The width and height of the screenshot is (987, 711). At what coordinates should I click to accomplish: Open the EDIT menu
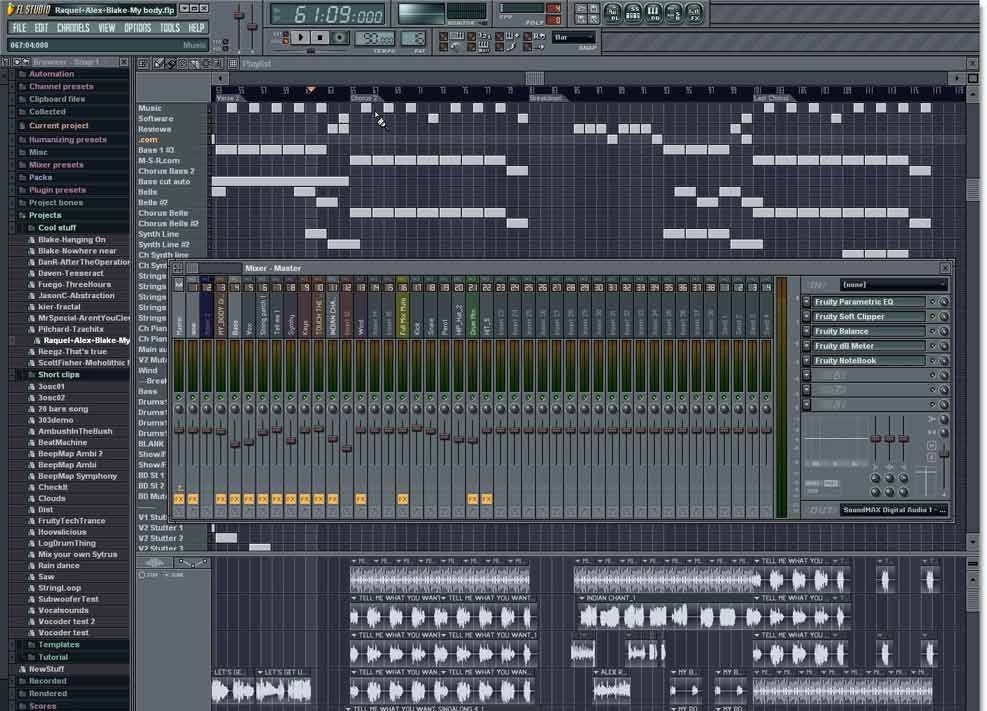tap(42, 28)
